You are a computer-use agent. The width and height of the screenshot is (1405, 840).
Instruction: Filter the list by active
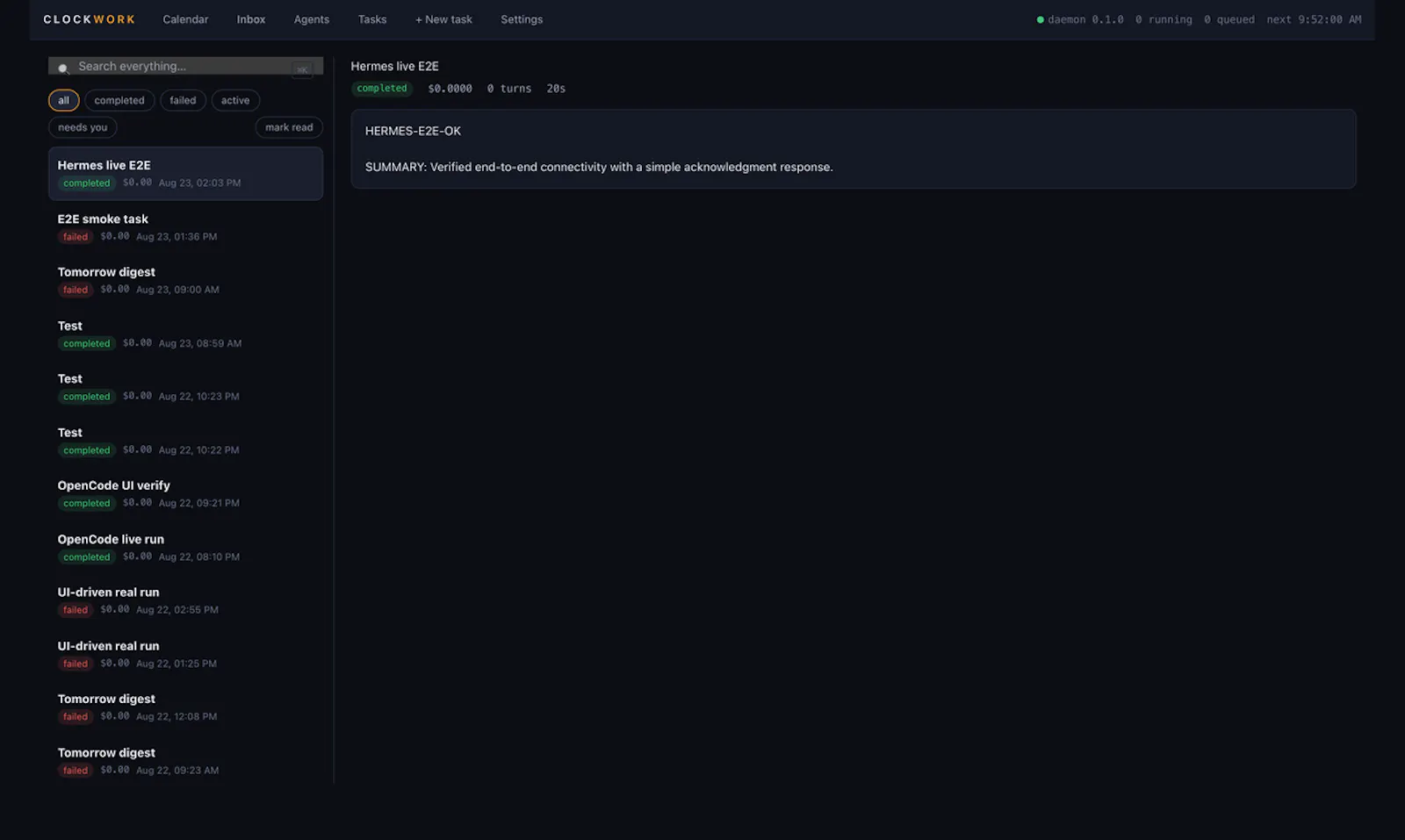coord(235,100)
